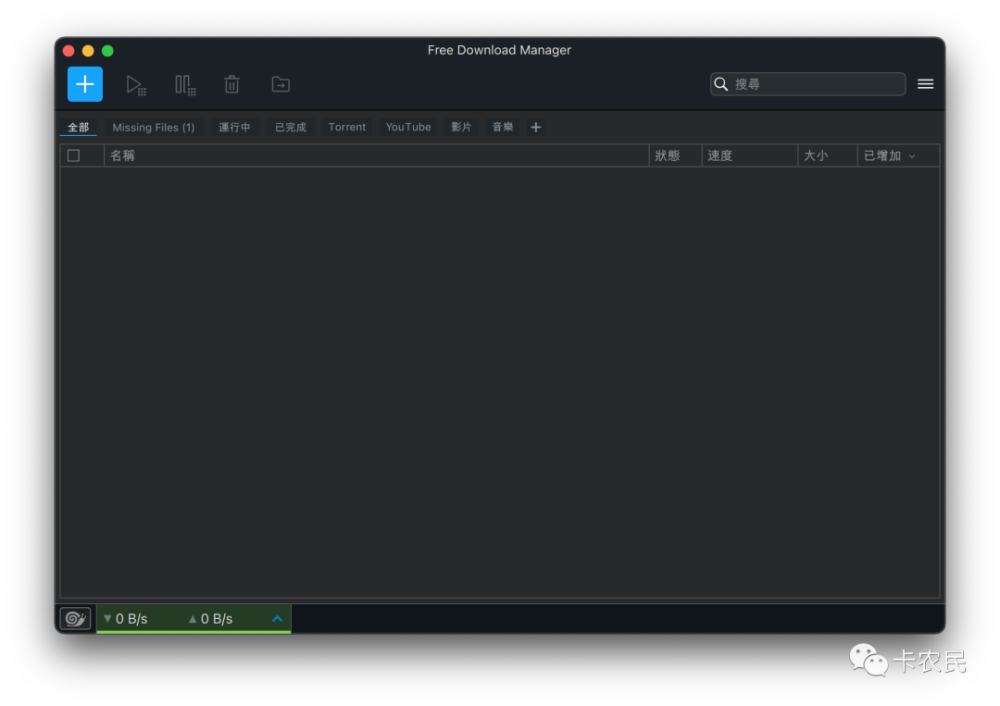Delete the selected download with the trash icon

coord(232,84)
